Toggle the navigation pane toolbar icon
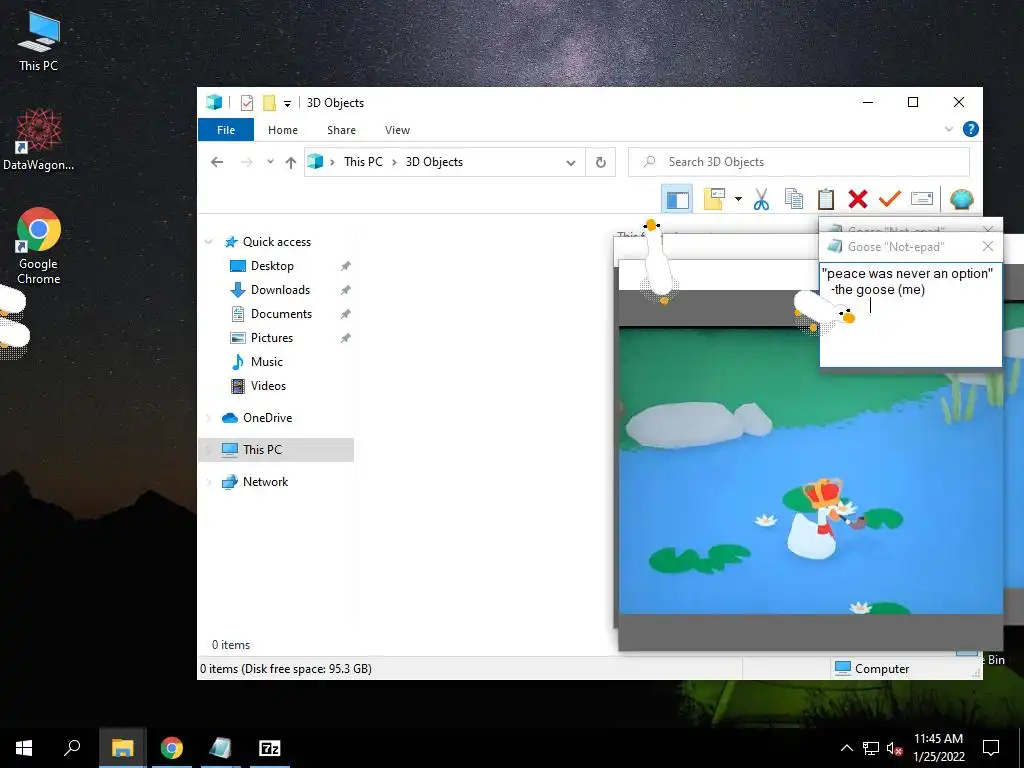The width and height of the screenshot is (1024, 768). (677, 199)
